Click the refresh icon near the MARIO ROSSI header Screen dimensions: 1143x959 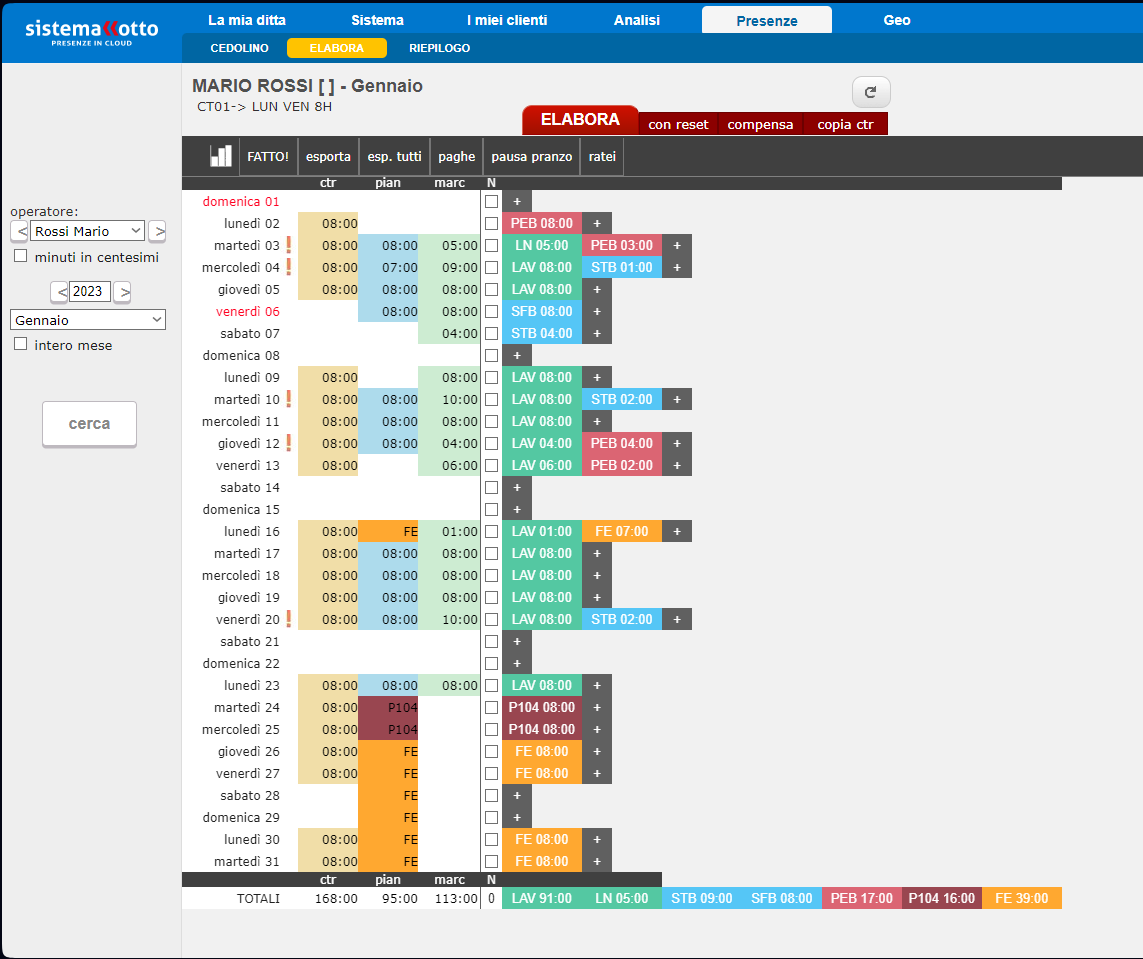click(870, 91)
